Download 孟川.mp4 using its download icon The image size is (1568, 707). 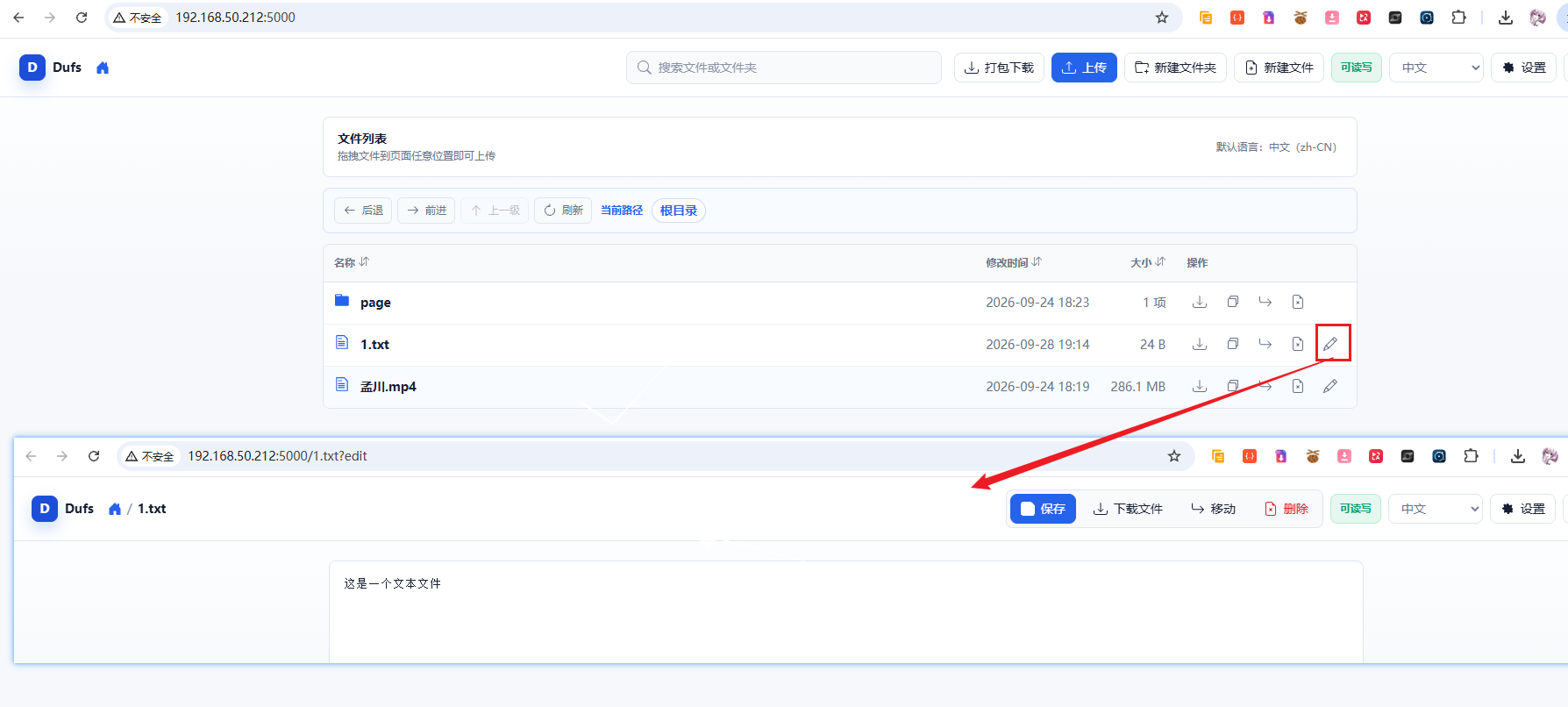tap(1200, 386)
